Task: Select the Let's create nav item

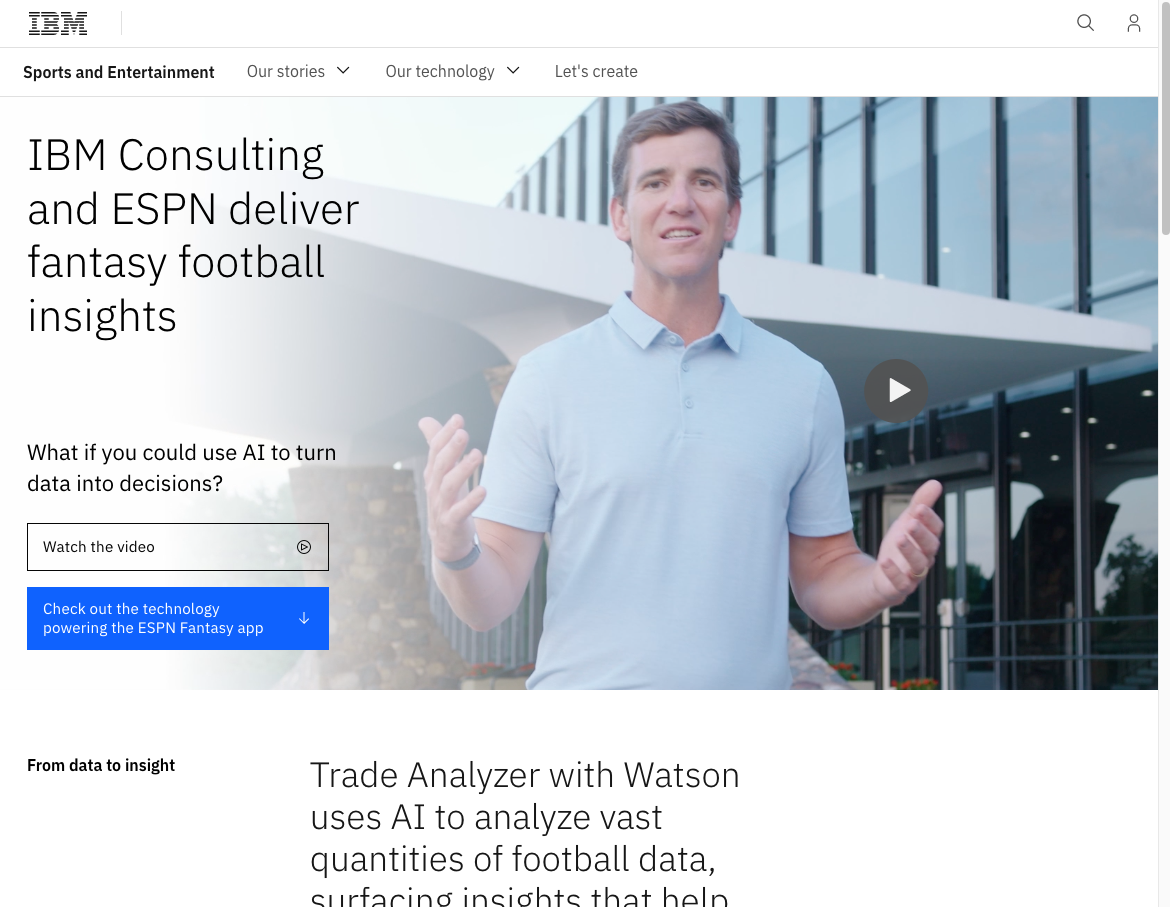Action: 595,72
